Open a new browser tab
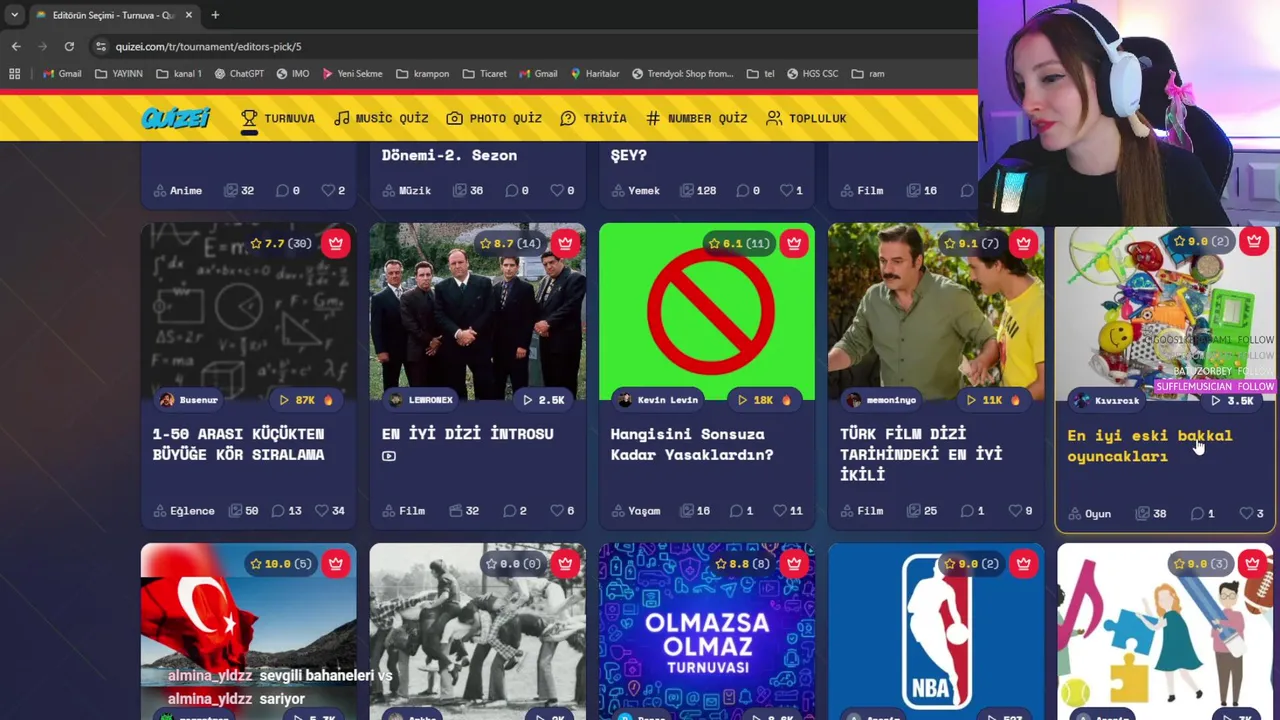This screenshot has width=1280, height=720. tap(215, 15)
